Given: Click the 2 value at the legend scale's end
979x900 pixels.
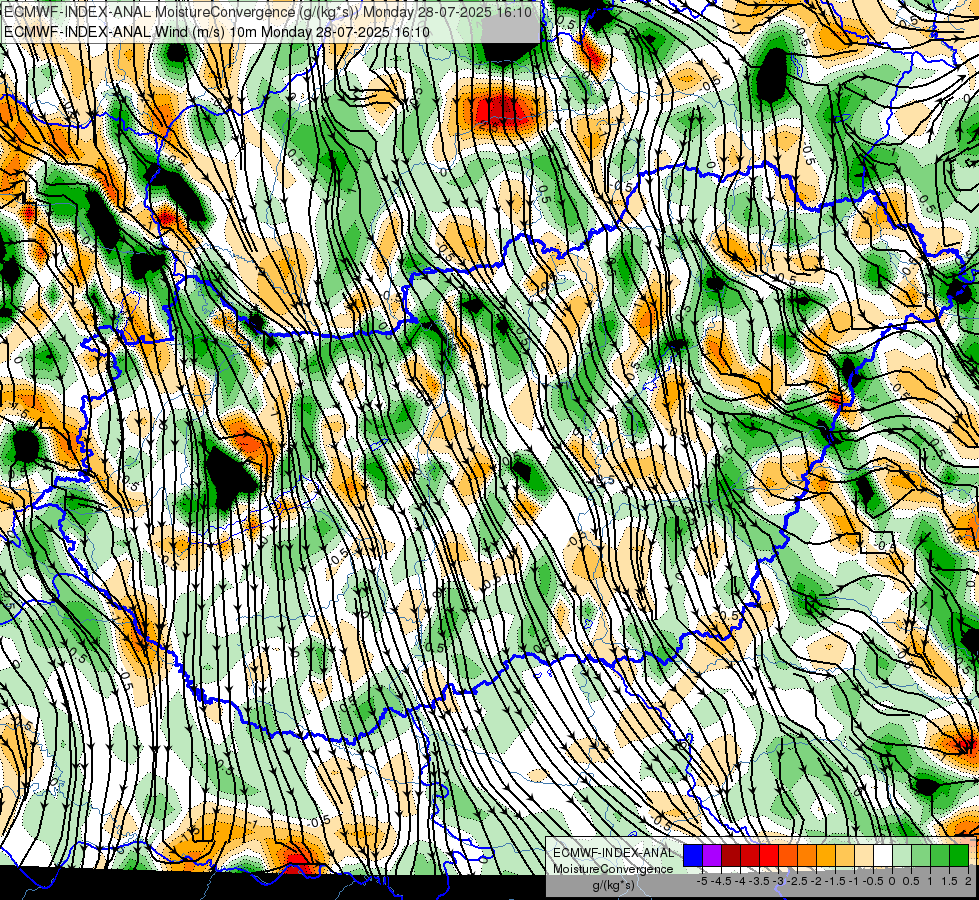Looking at the screenshot, I should 968,881.
